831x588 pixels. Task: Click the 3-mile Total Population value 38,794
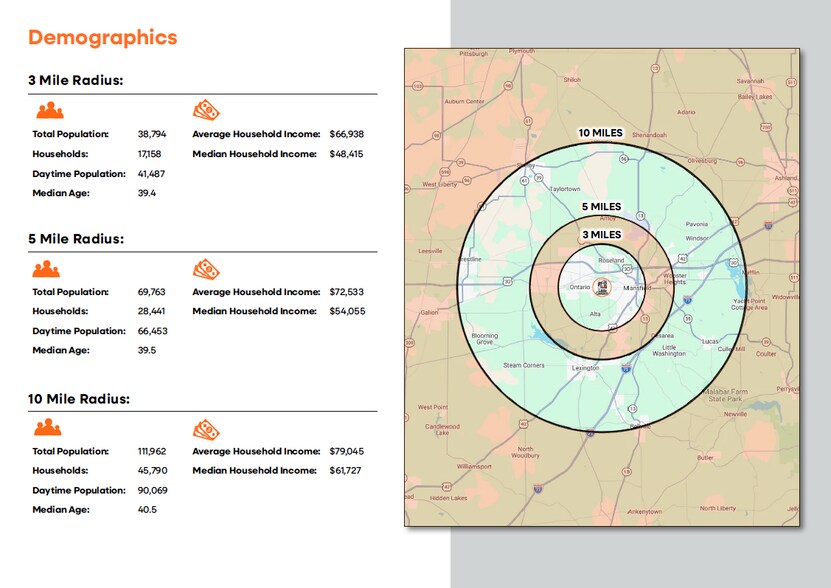152,134
